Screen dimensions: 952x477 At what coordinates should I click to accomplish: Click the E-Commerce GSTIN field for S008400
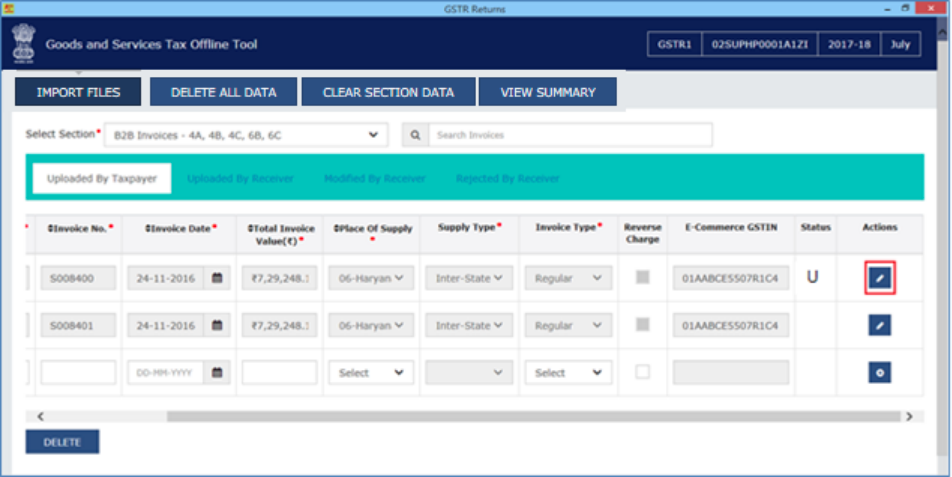pyautogui.click(x=731, y=278)
